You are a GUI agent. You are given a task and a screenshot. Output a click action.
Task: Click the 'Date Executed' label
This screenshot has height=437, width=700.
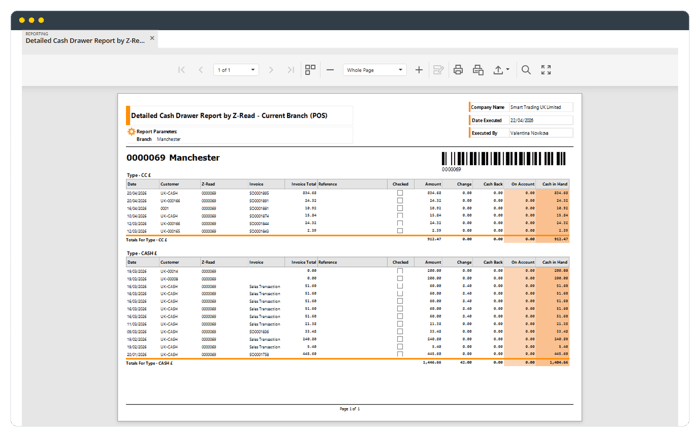(487, 121)
